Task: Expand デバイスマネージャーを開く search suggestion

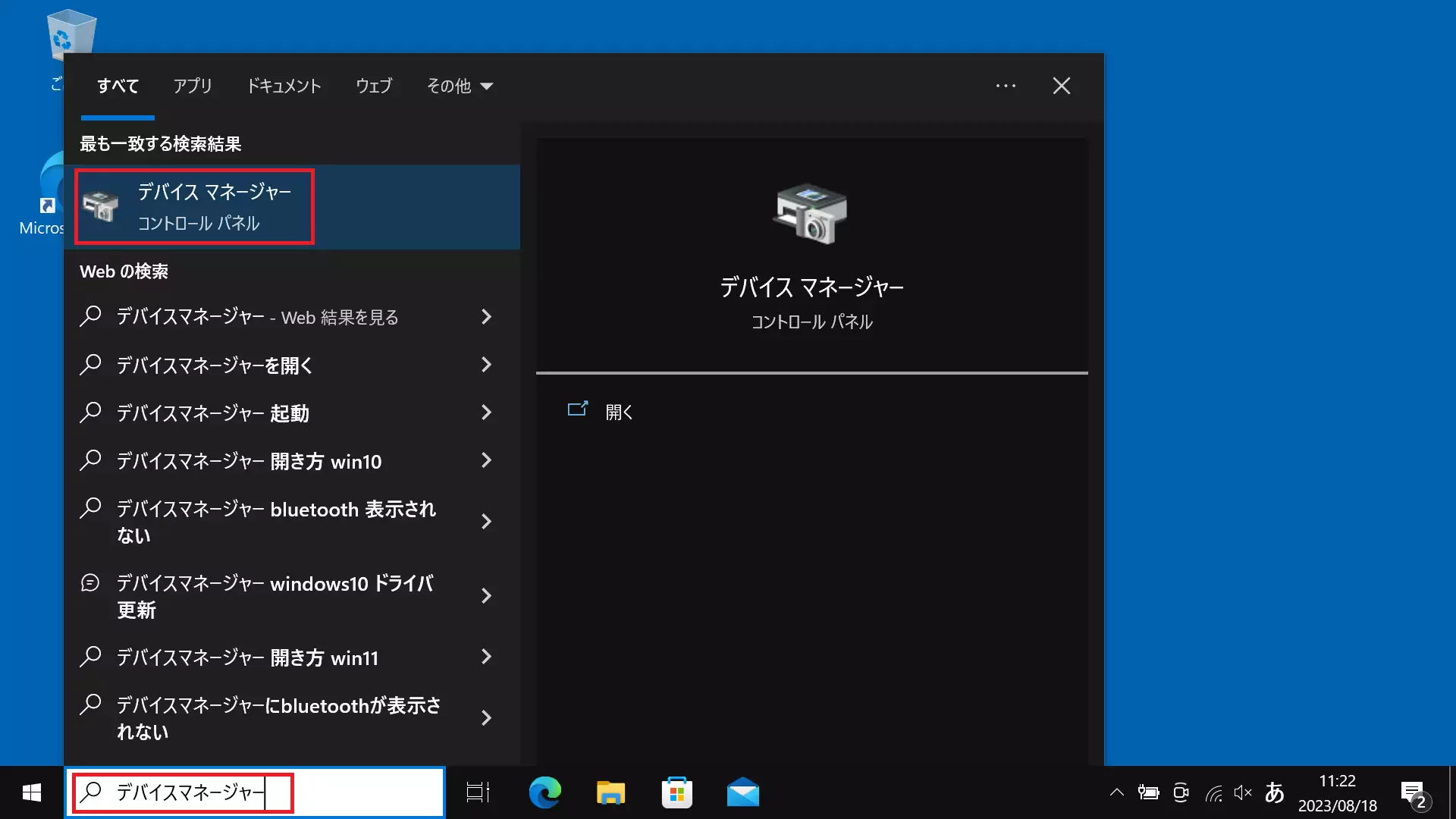Action: (487, 364)
